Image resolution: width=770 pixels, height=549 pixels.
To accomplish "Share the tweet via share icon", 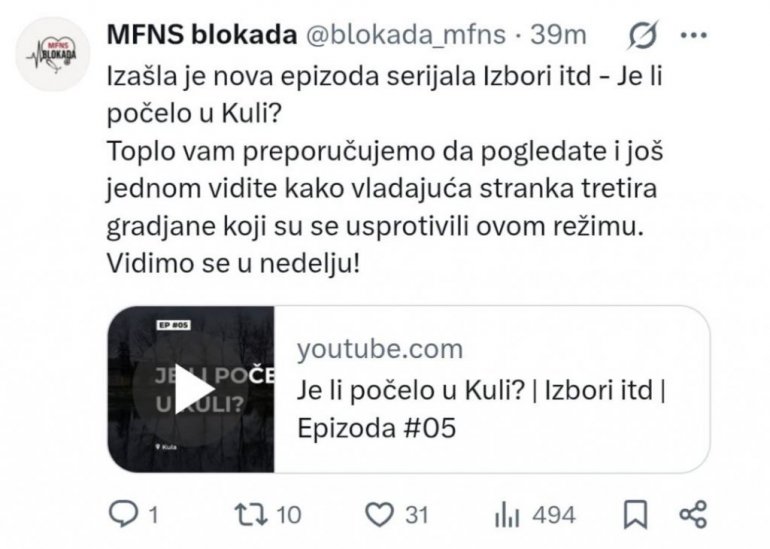I will pyautogui.click(x=693, y=514).
